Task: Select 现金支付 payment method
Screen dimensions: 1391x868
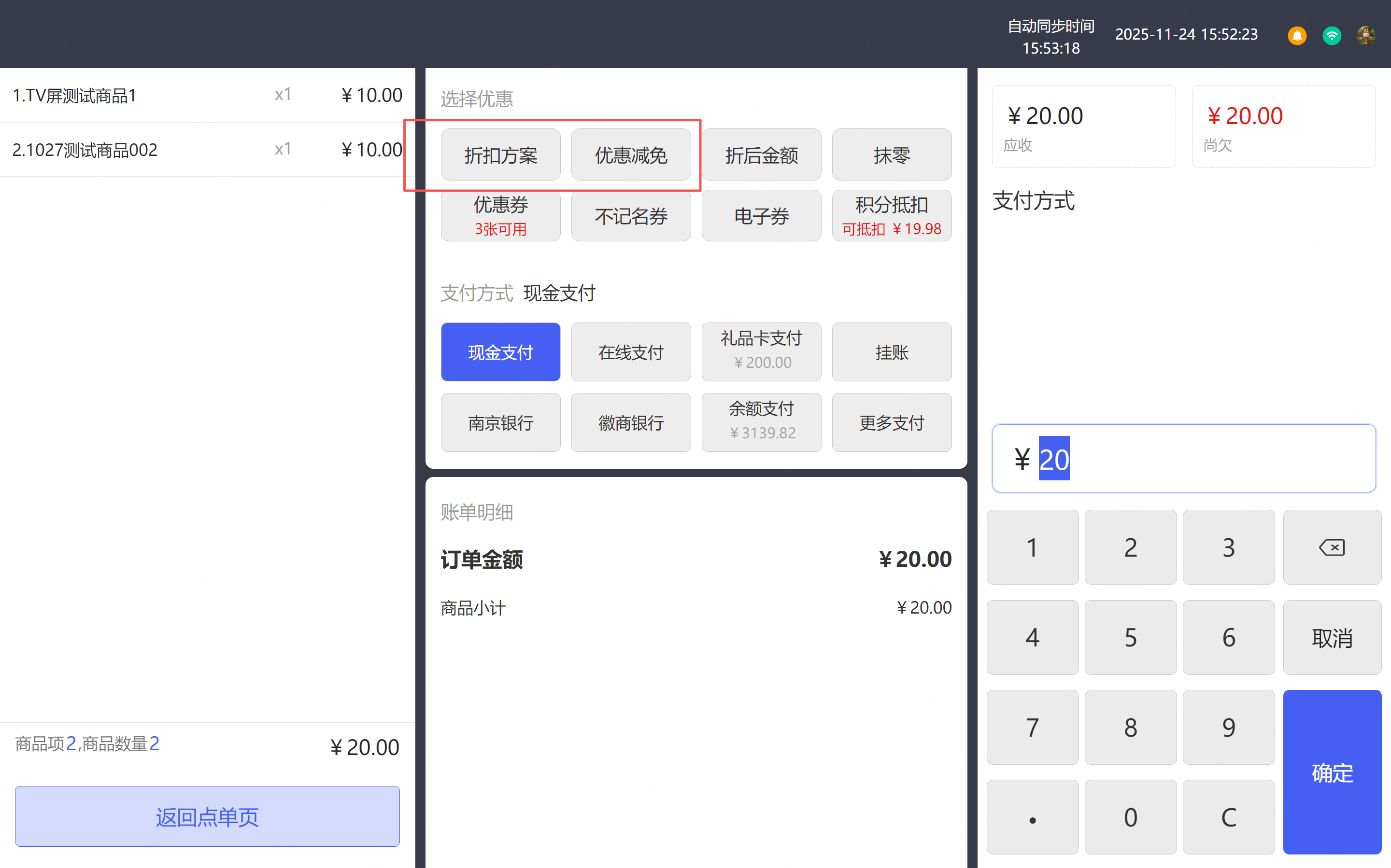Action: click(x=500, y=352)
